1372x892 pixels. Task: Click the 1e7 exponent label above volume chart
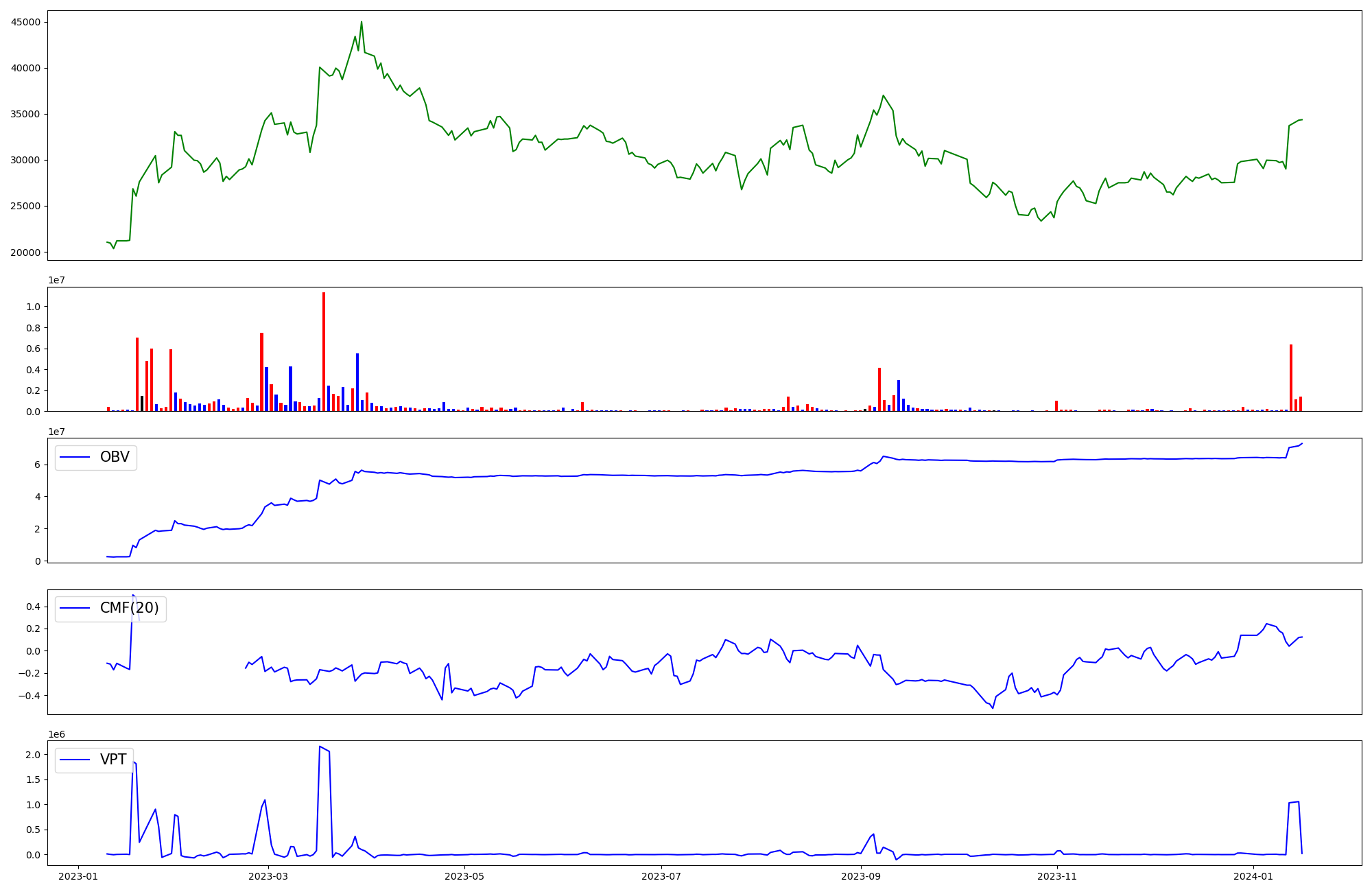click(x=56, y=281)
